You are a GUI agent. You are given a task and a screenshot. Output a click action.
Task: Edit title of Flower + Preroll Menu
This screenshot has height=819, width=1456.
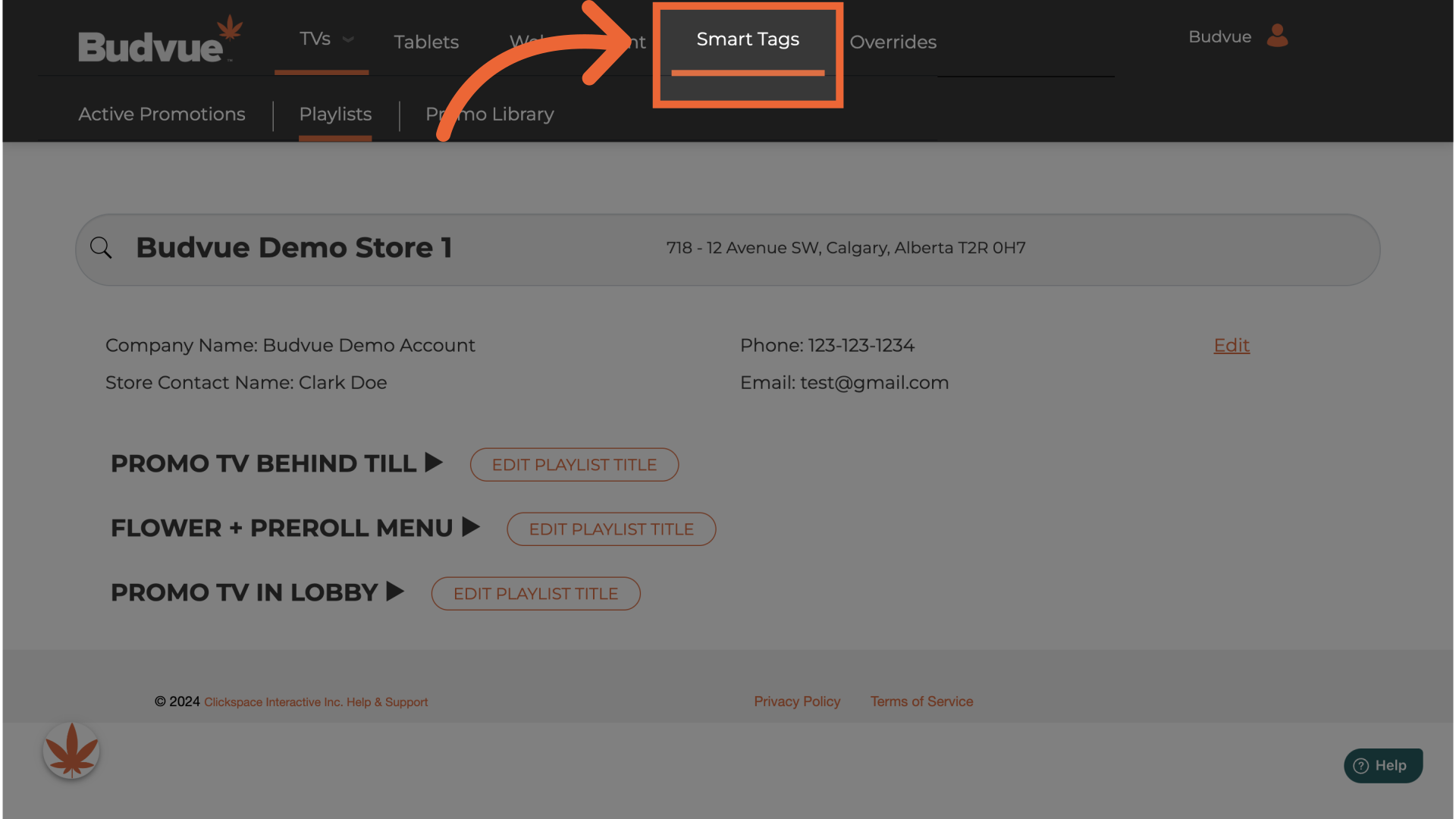(611, 529)
